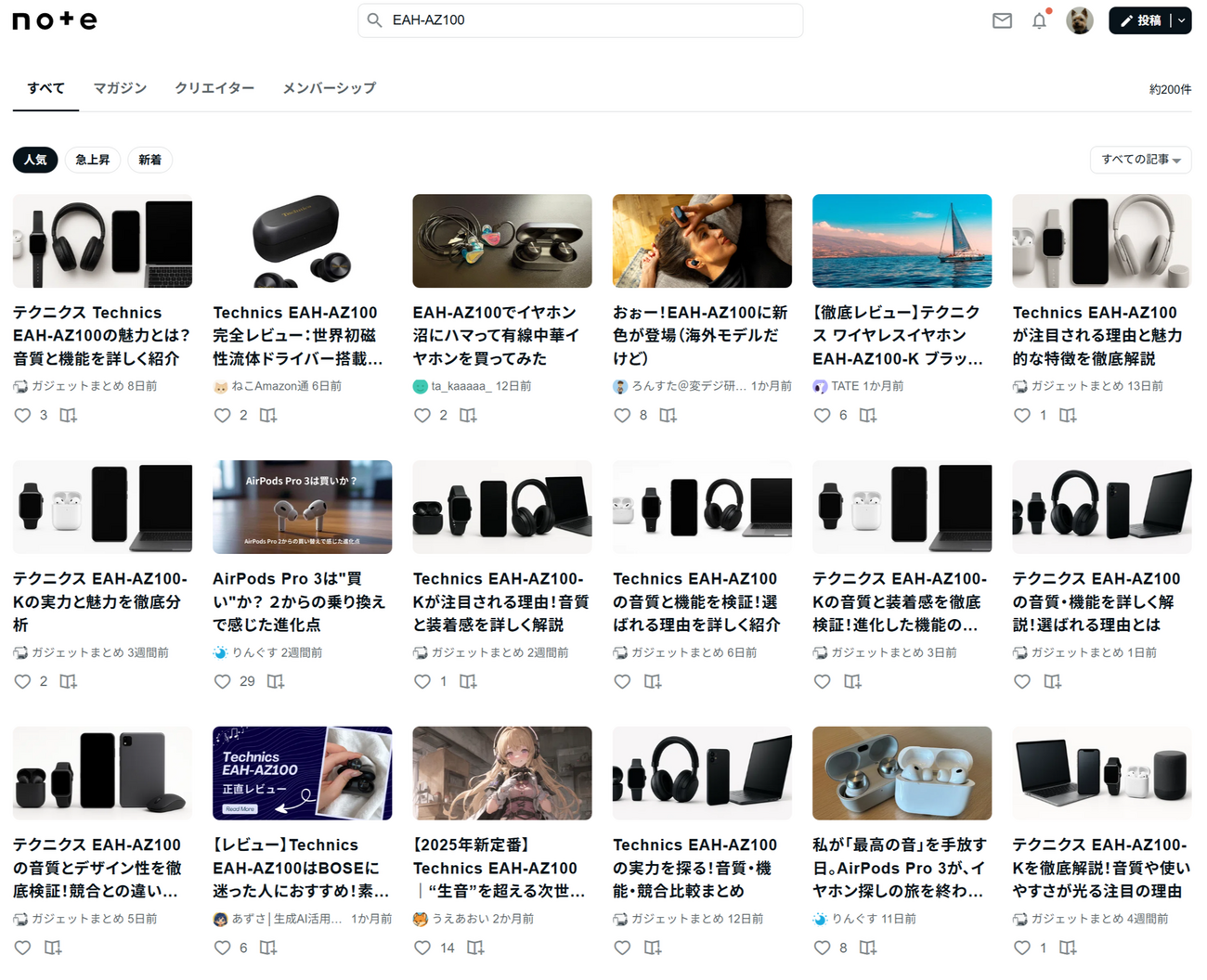The width and height of the screenshot is (1207, 980).
Task: Like the 'AirPods Pro 3は"買い"か？' article
Action: click(x=223, y=682)
